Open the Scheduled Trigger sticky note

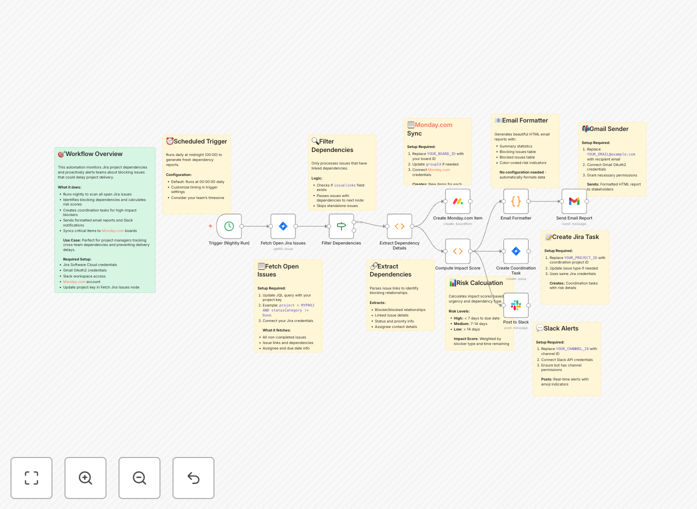(196, 174)
